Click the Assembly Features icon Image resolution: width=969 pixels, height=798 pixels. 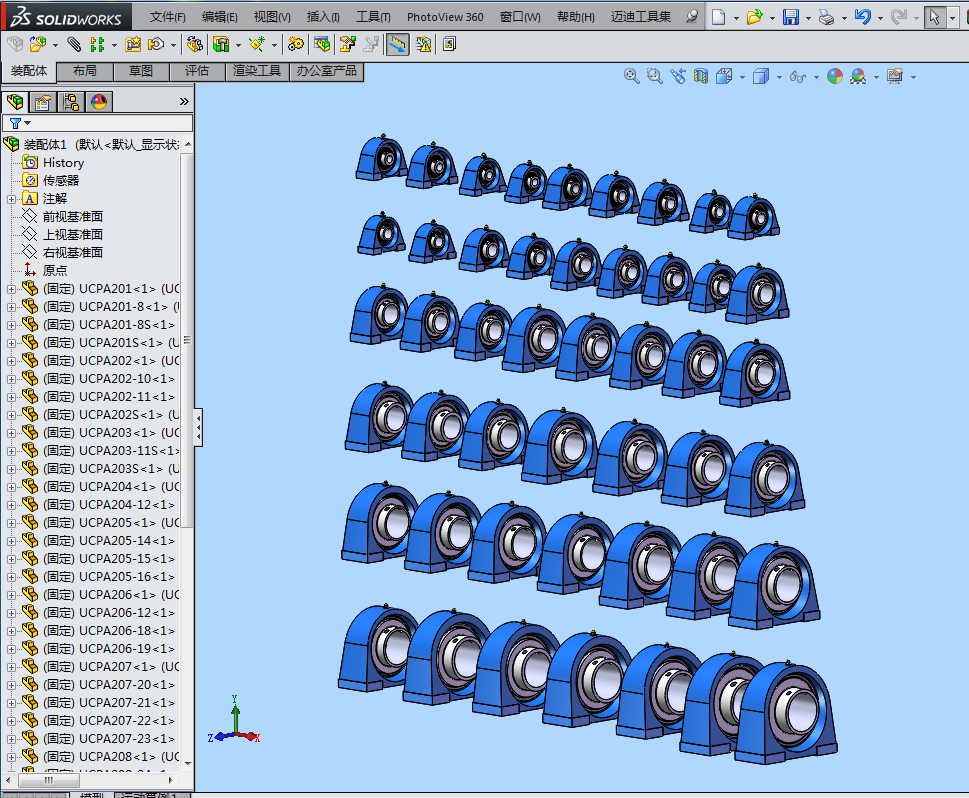pos(221,44)
